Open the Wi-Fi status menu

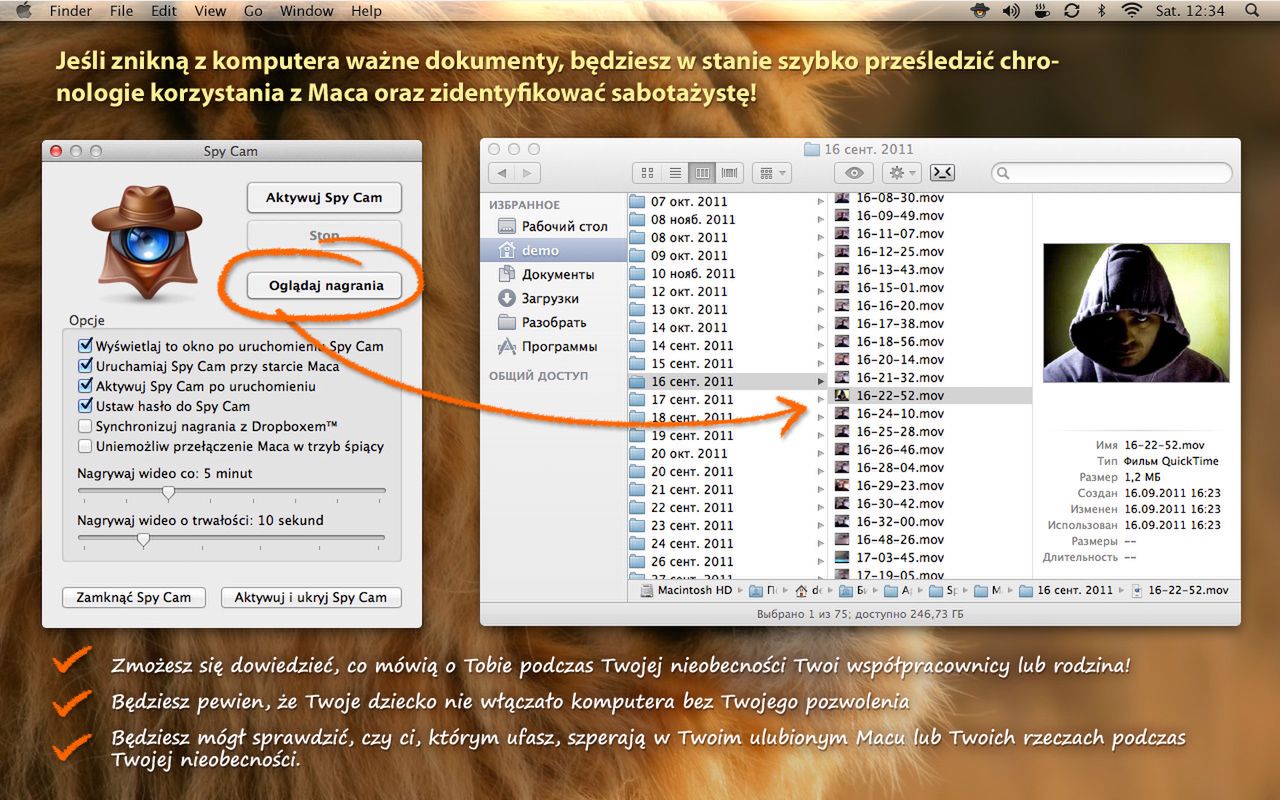(1131, 11)
